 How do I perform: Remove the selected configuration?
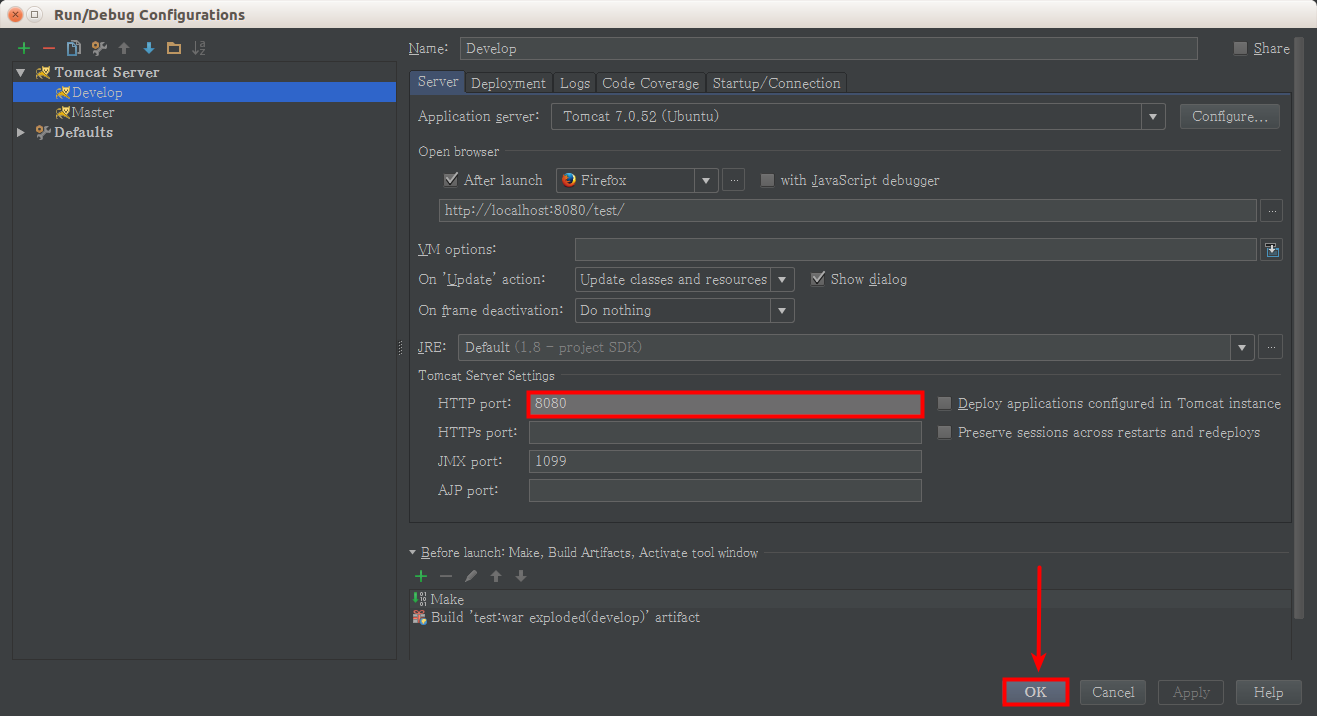tap(47, 47)
